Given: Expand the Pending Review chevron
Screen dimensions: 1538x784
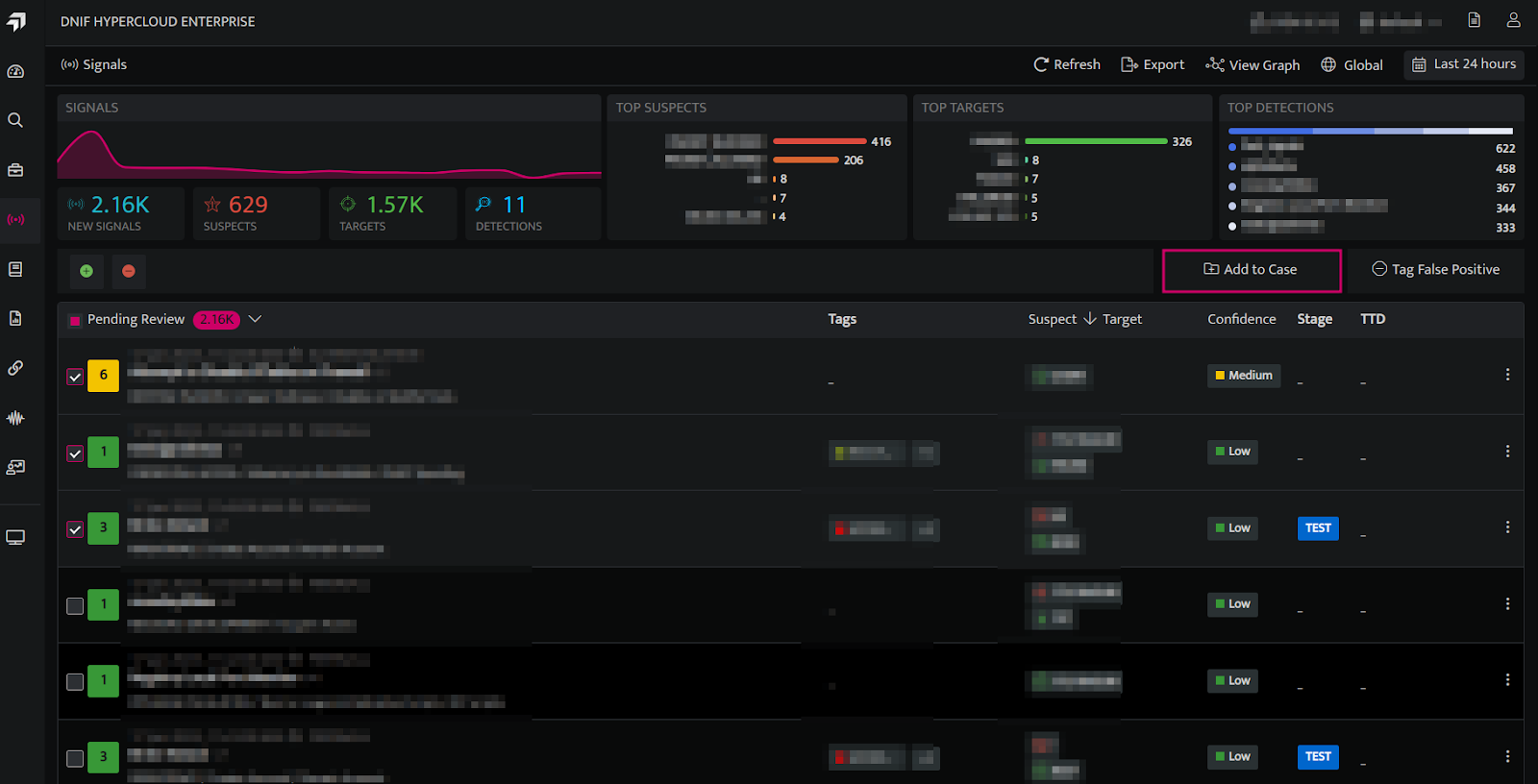Looking at the screenshot, I should click(255, 319).
